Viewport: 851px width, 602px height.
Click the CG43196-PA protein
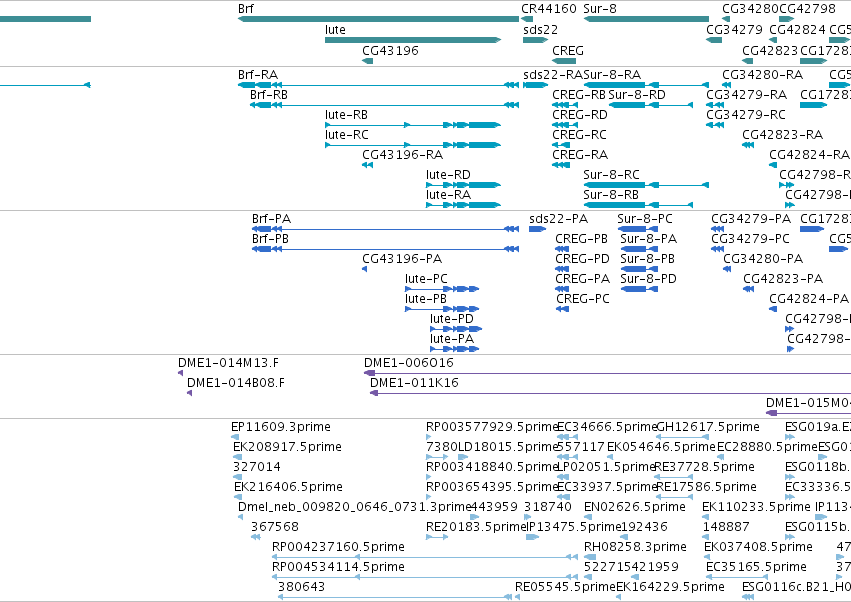(364, 269)
